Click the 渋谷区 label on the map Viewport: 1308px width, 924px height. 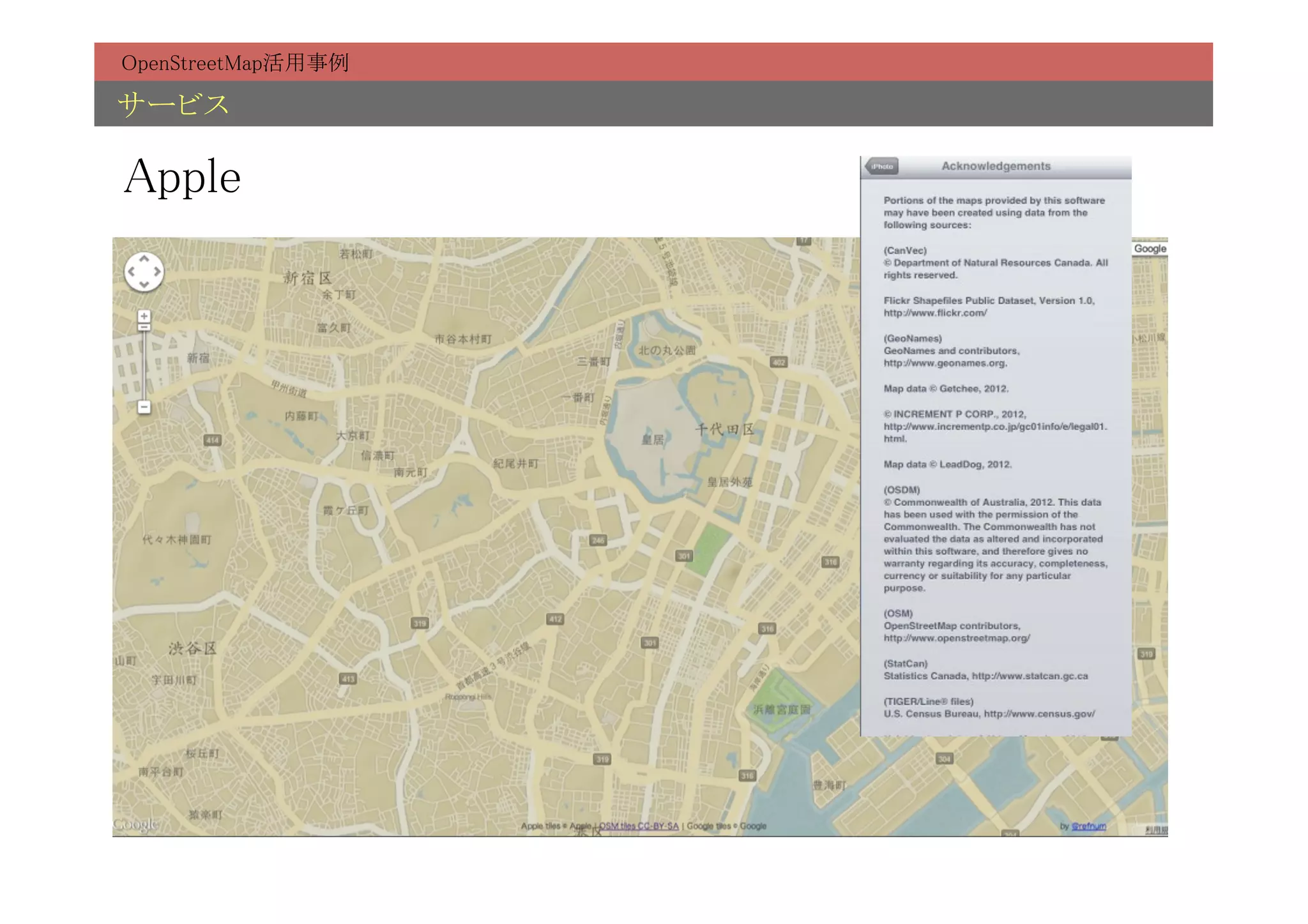(x=192, y=649)
